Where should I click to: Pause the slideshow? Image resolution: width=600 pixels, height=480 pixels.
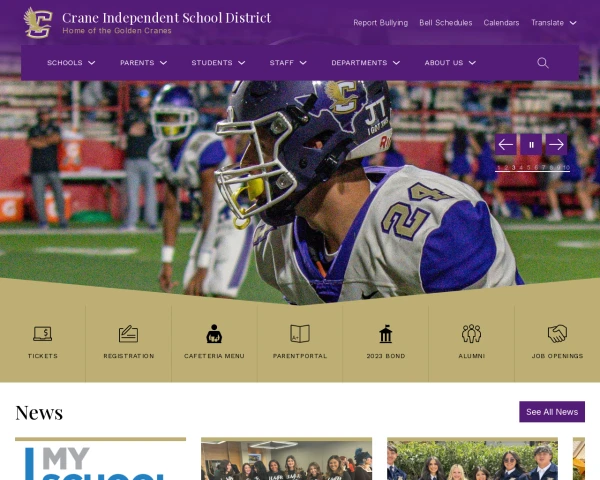531,145
